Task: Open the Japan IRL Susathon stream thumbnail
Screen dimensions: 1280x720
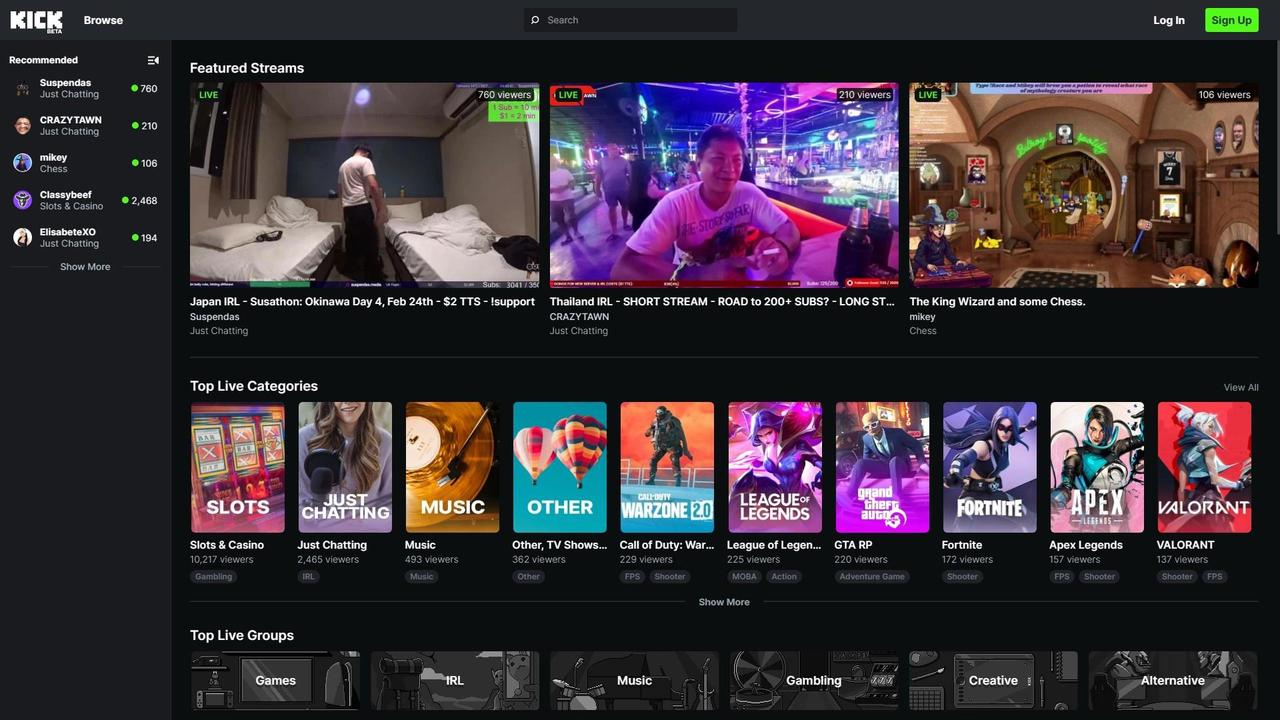Action: tap(364, 185)
